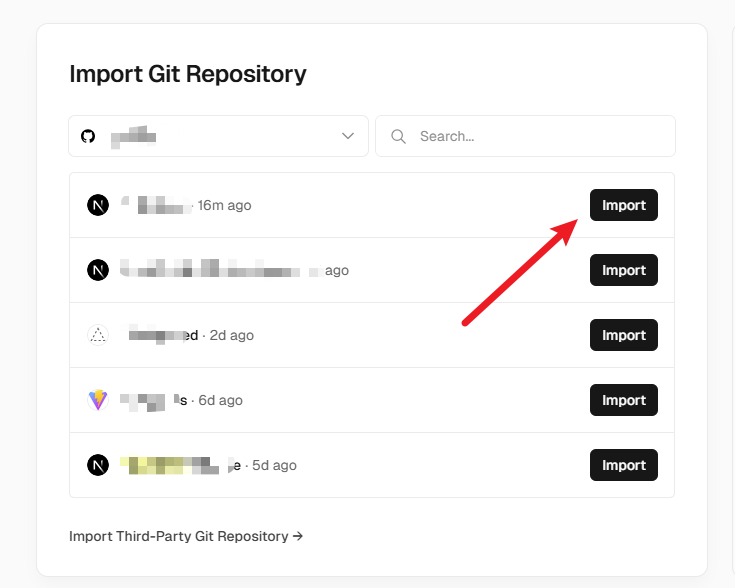Click the magnifying glass search icon
The height and width of the screenshot is (588, 735).
[398, 136]
